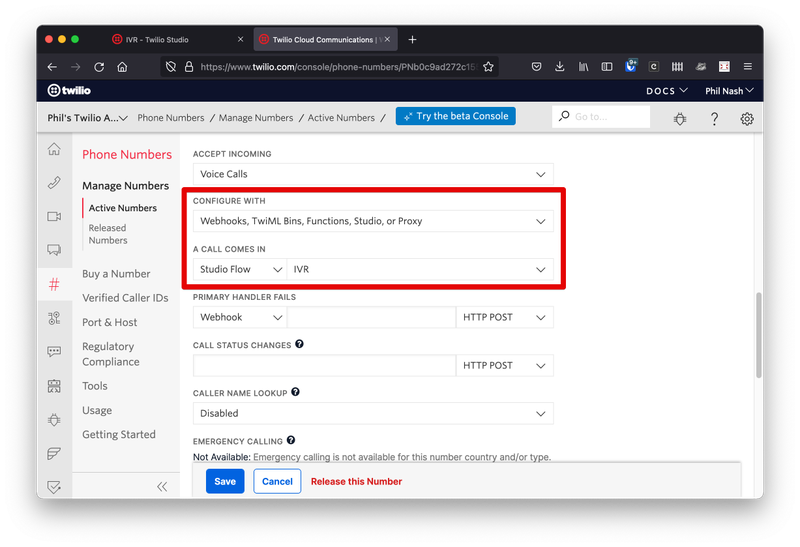Open Call Status Changes HTTP POST dropdown
Screen dimensions: 800x547
click(x=505, y=365)
